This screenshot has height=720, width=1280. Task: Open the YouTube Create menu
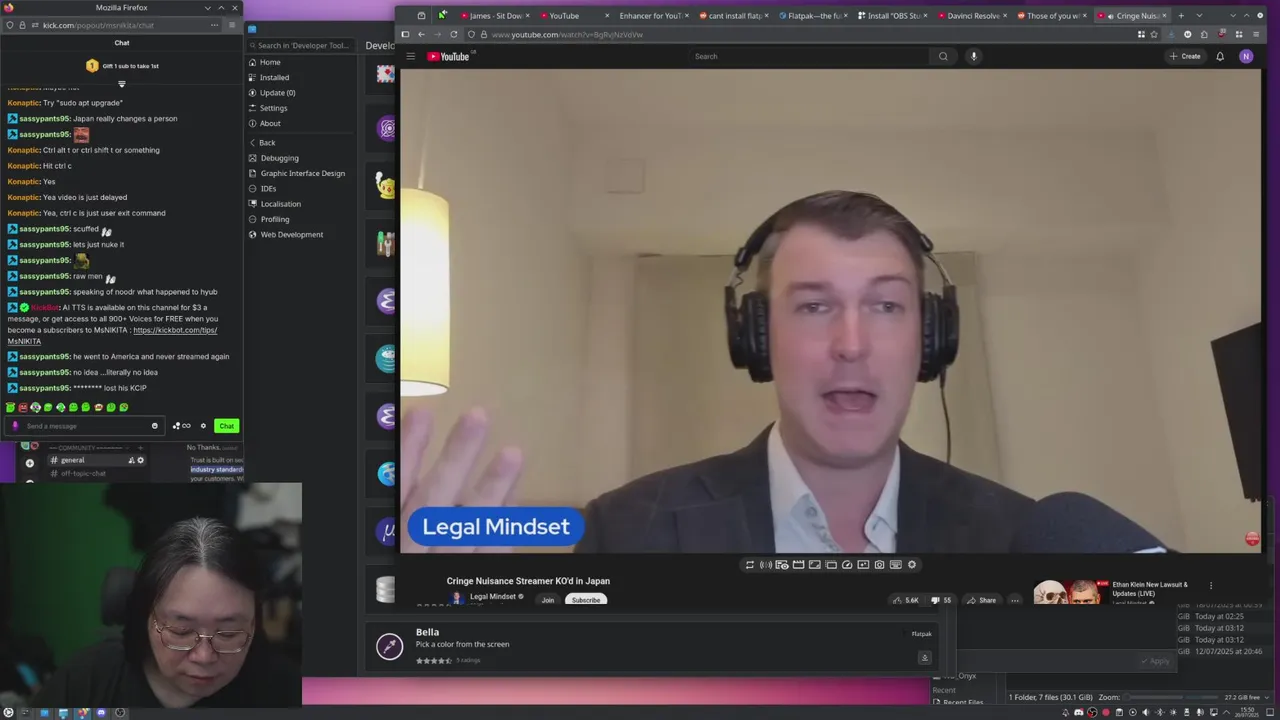pos(1185,56)
